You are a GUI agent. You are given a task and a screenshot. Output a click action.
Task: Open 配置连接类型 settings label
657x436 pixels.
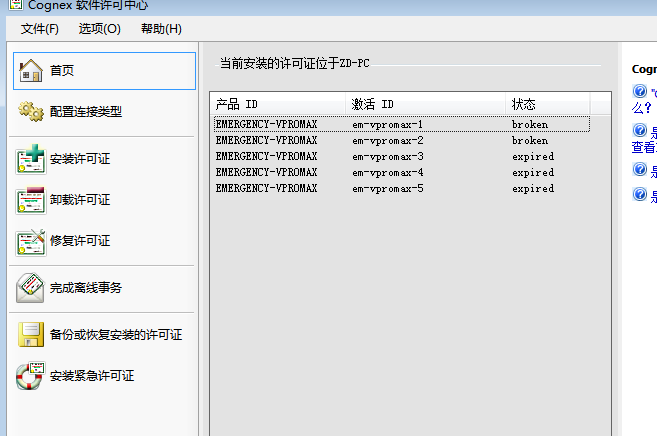coord(86,111)
